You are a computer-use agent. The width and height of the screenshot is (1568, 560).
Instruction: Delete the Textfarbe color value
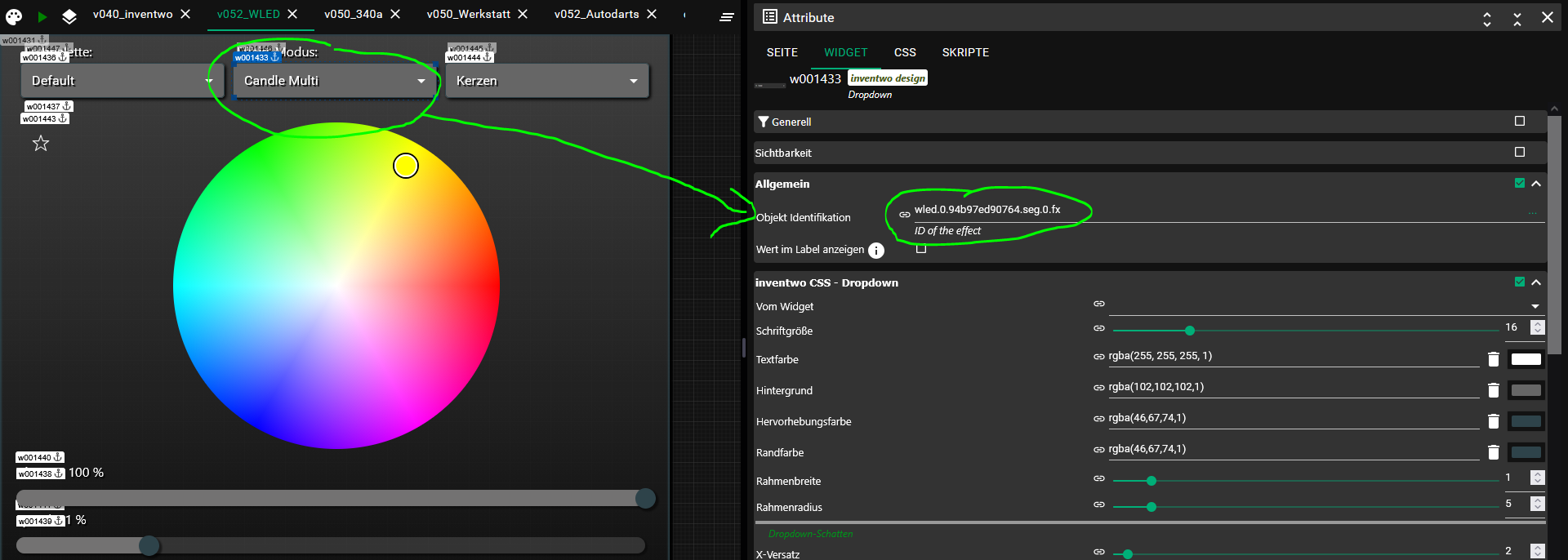click(1493, 359)
